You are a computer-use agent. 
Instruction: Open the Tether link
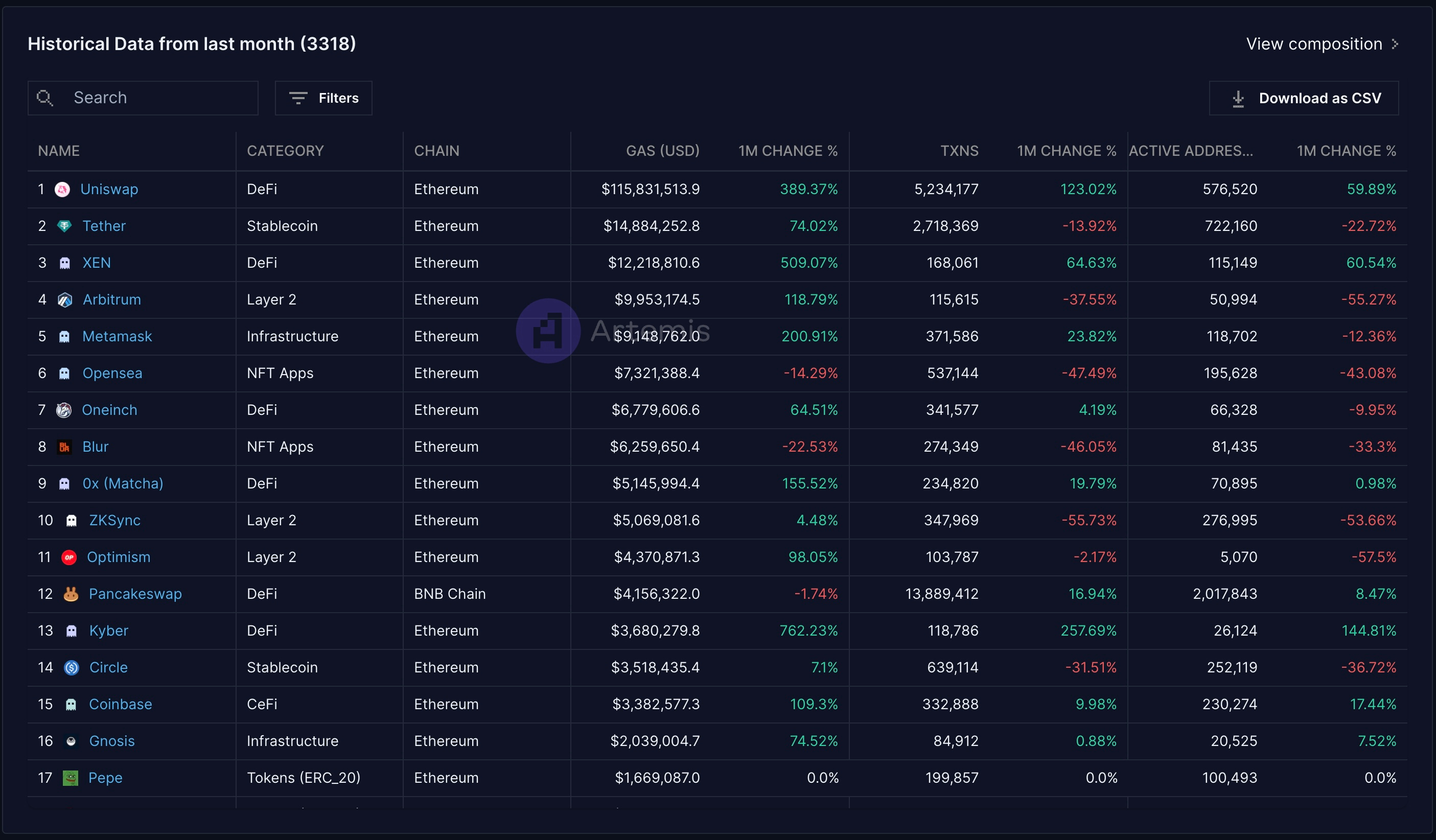[x=104, y=226]
